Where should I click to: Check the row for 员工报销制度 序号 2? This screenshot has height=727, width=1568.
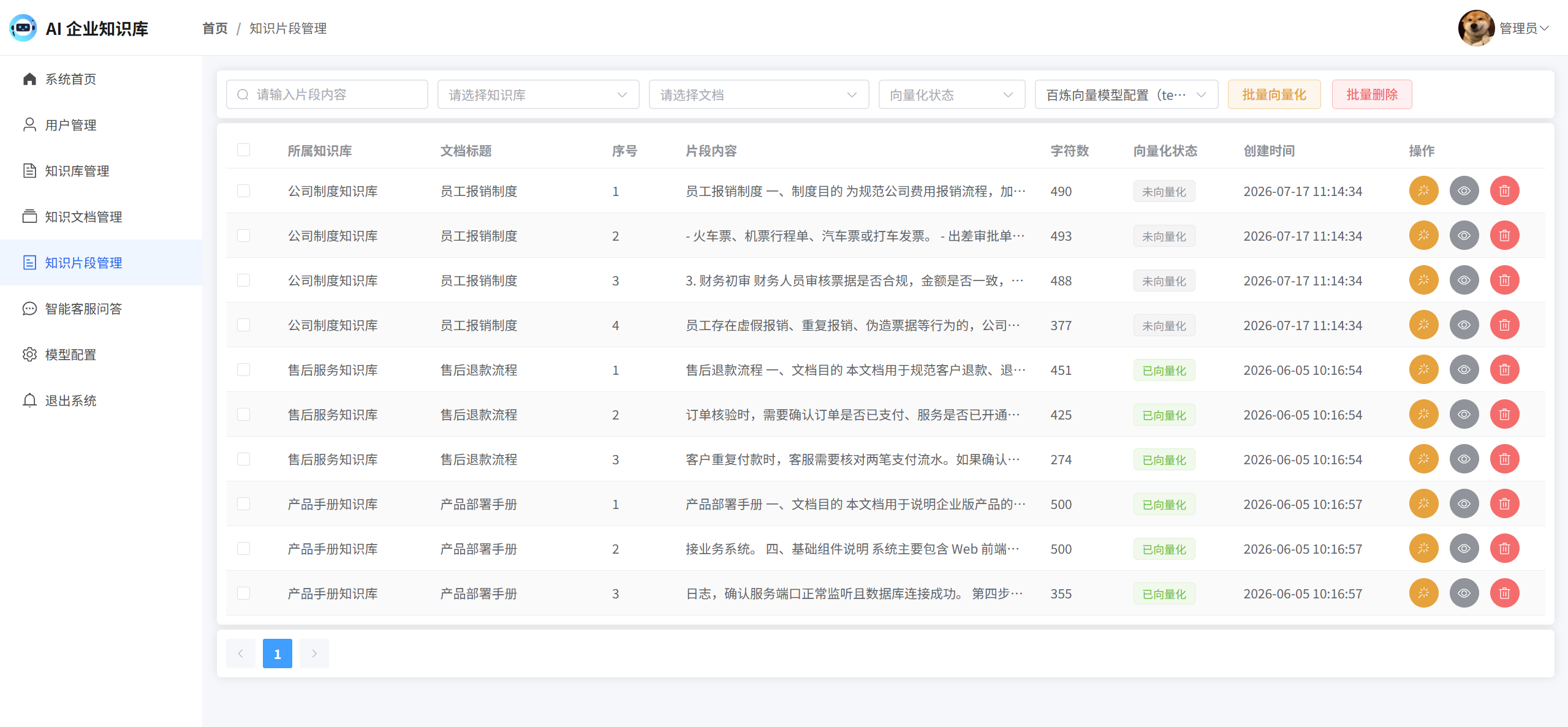(243, 235)
